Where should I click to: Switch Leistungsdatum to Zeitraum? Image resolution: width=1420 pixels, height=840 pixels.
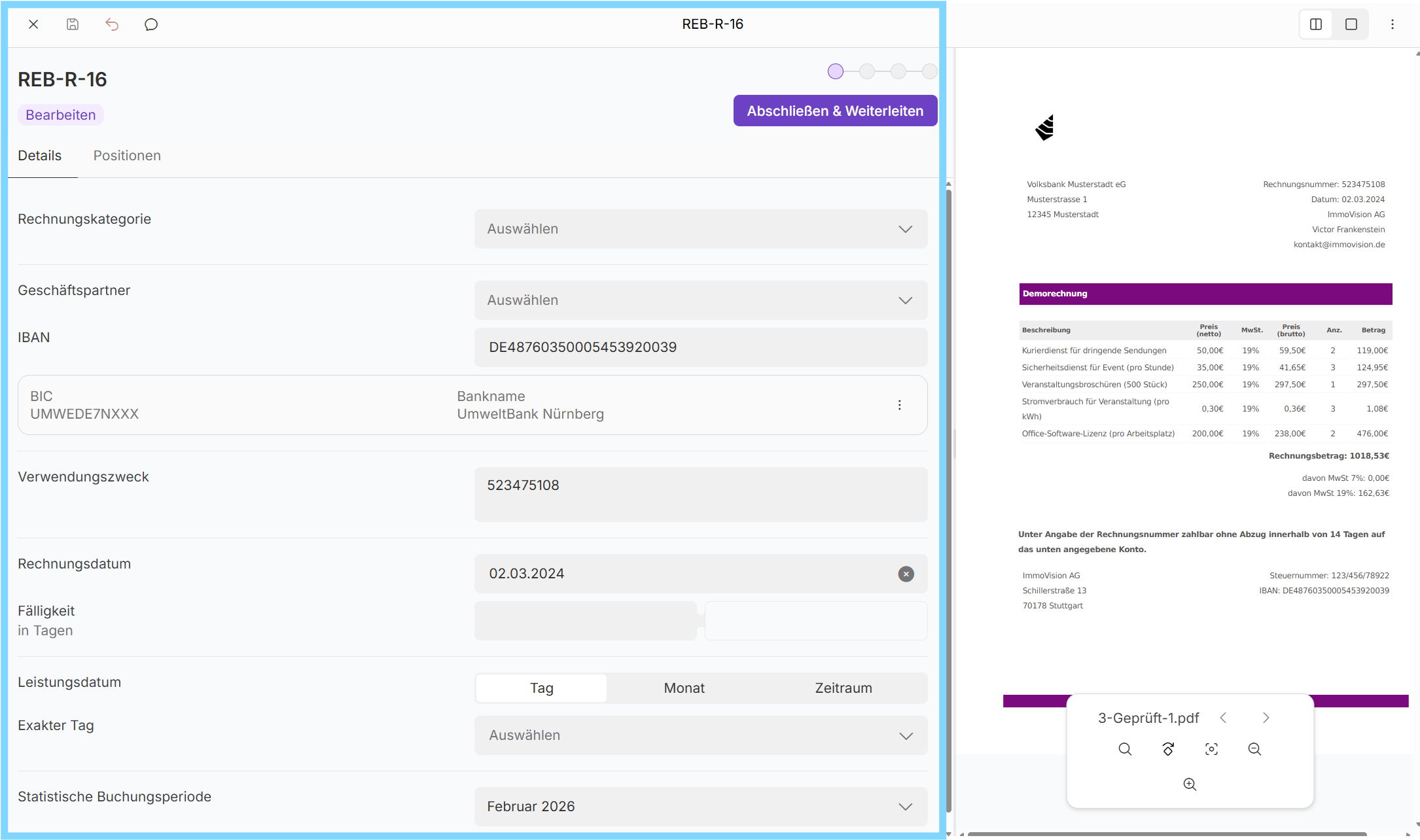click(x=843, y=688)
